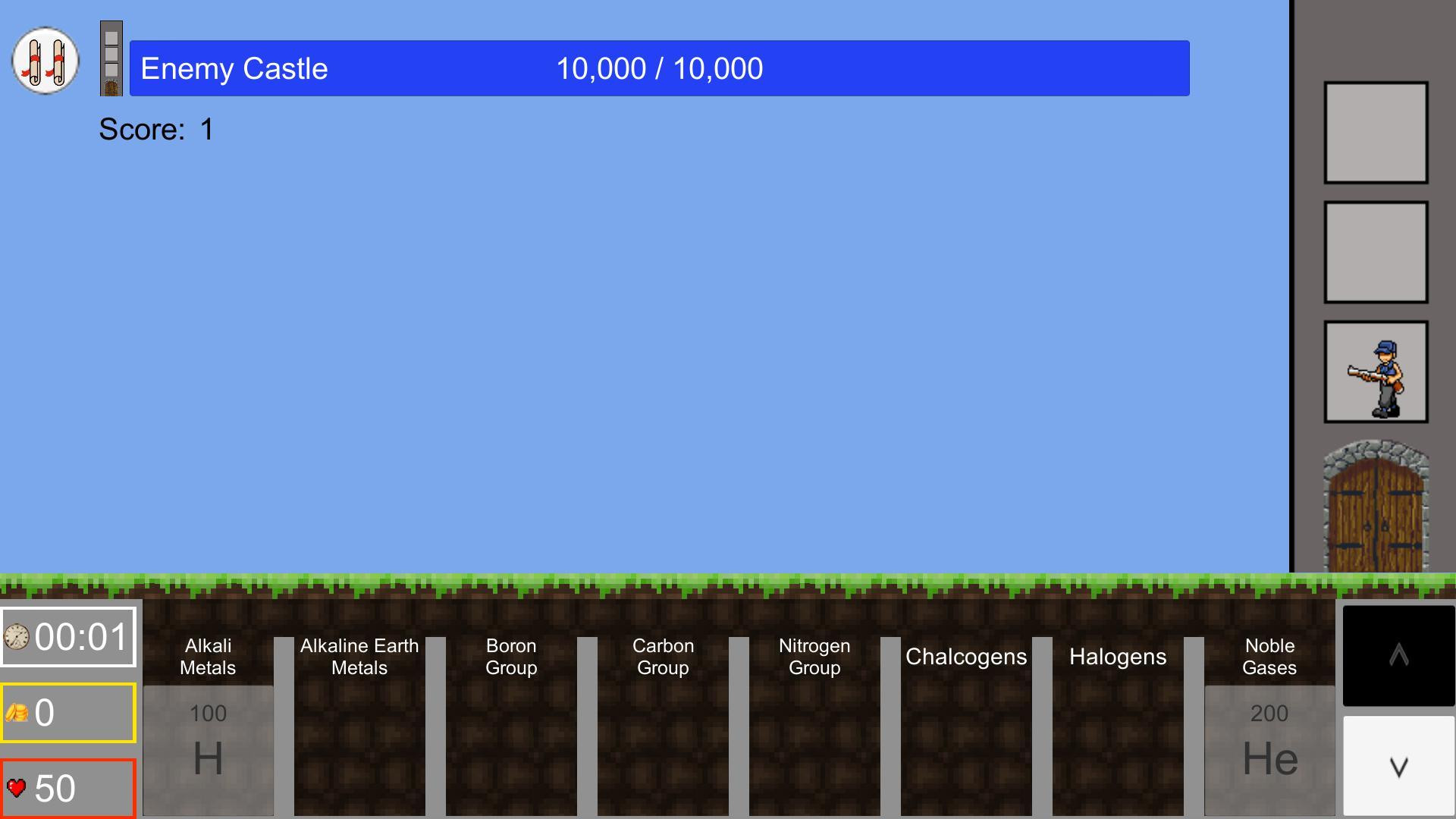Buy the Helium He element card

click(1269, 751)
